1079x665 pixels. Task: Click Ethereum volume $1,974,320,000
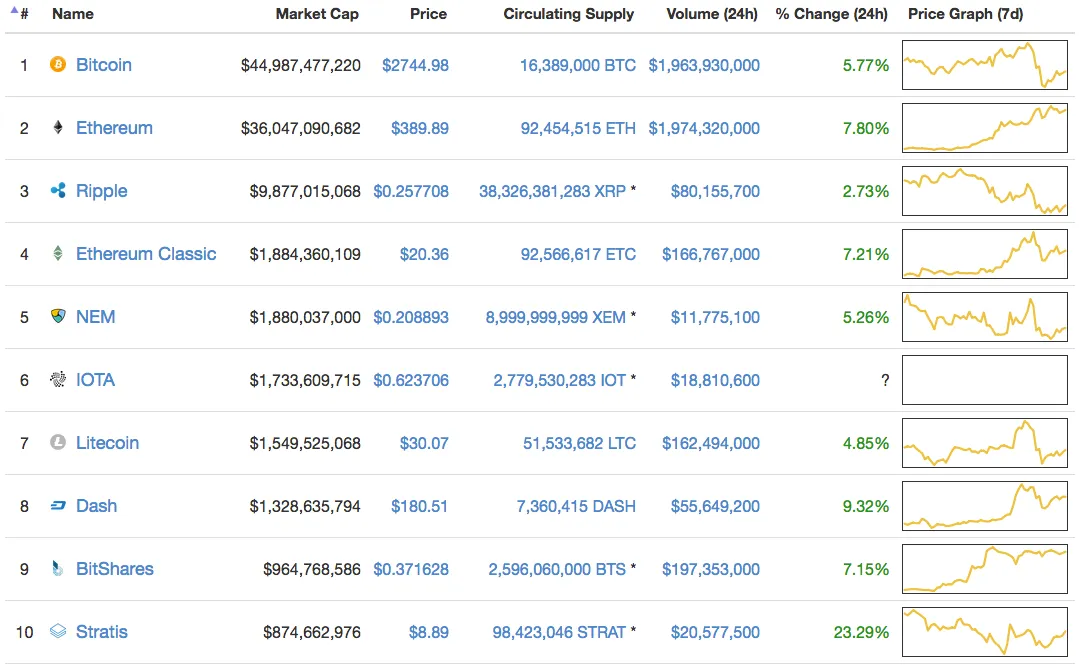(704, 128)
